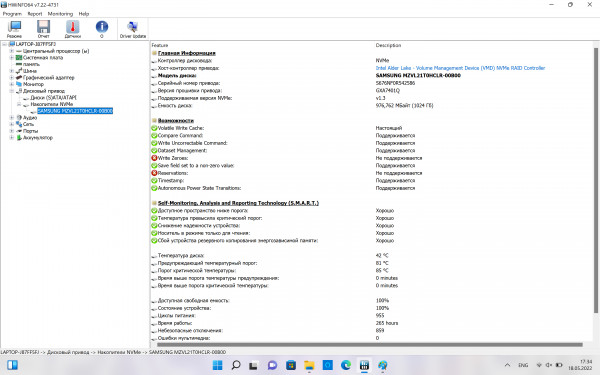This screenshot has height=375, width=600.
Task: Click the volume icon in system tray
Action: [549, 365]
